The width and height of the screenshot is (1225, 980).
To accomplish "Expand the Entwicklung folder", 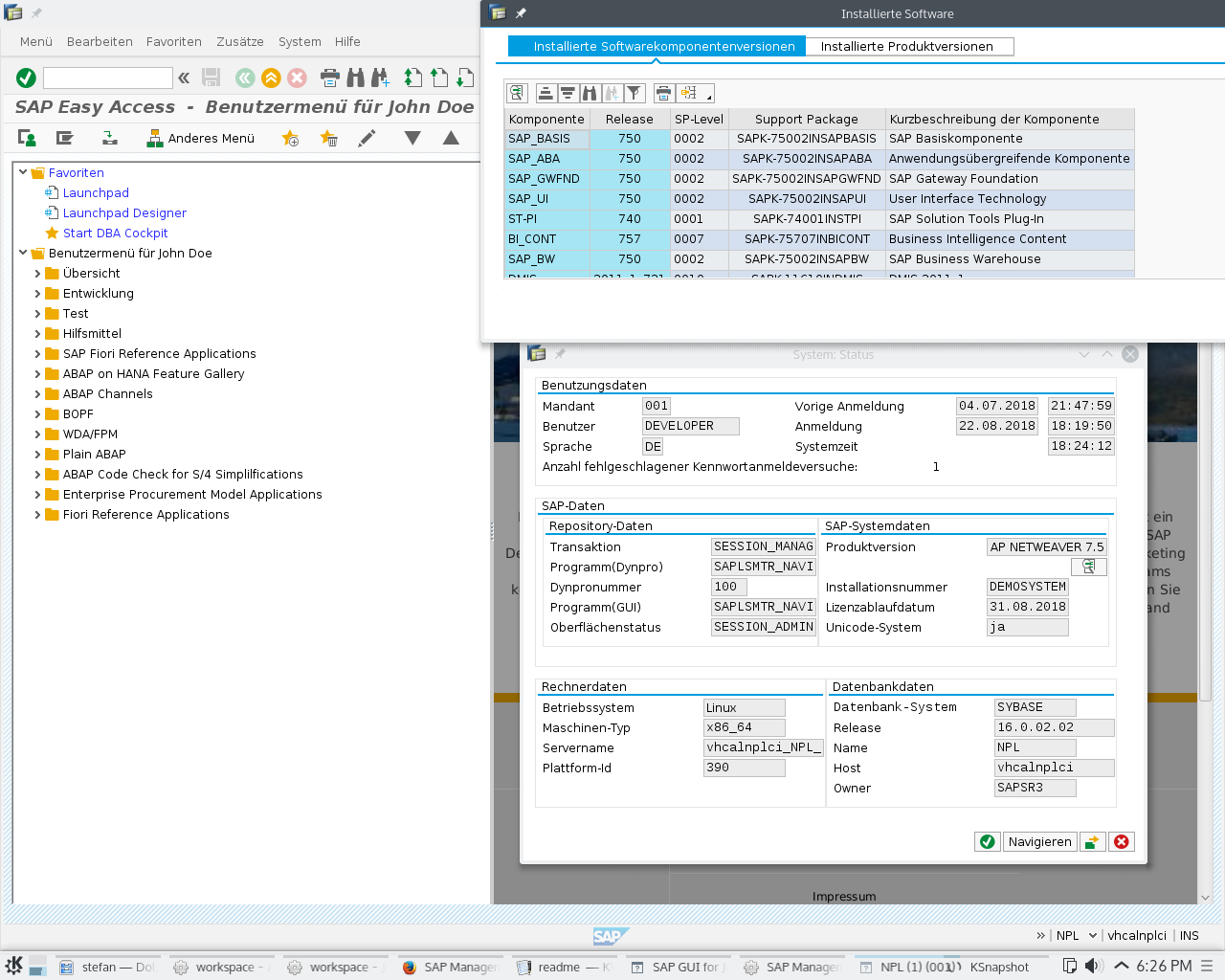I will [37, 294].
